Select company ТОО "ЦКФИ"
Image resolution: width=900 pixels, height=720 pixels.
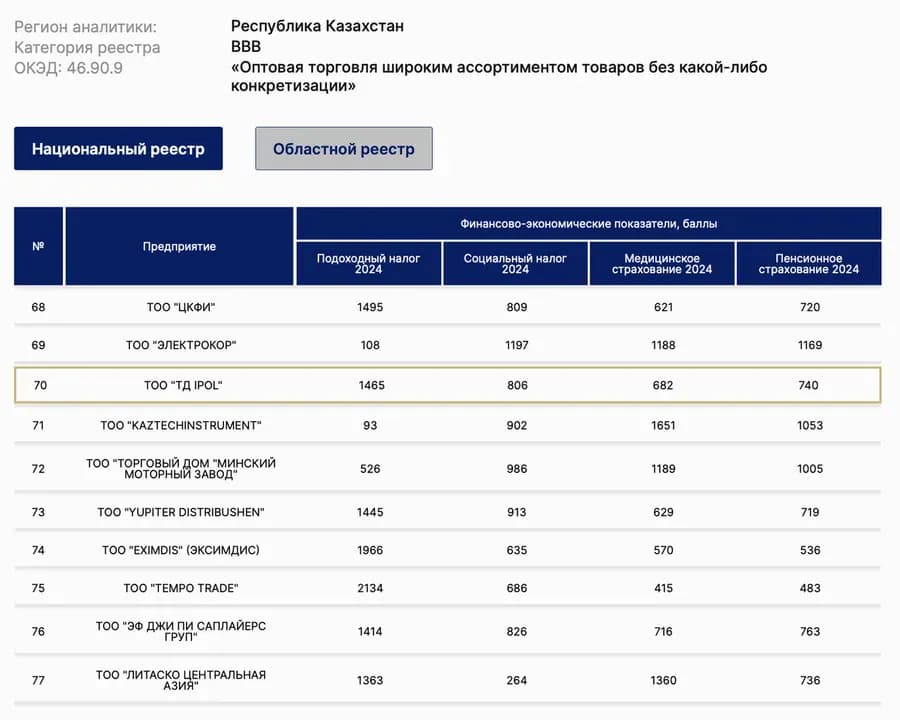[181, 307]
